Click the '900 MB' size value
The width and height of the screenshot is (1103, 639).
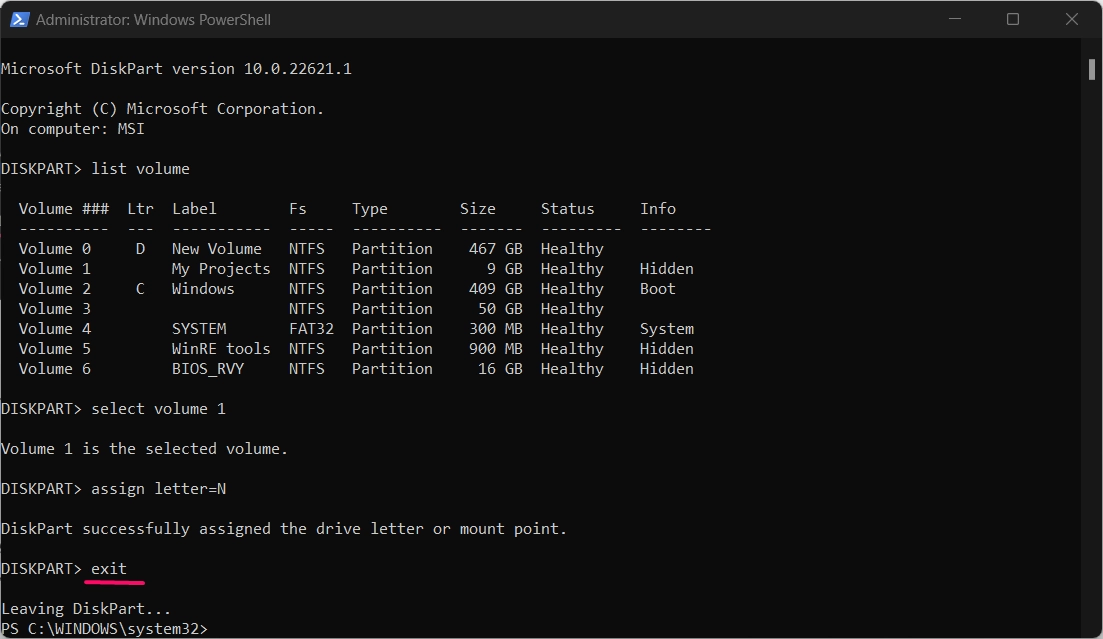(x=496, y=349)
